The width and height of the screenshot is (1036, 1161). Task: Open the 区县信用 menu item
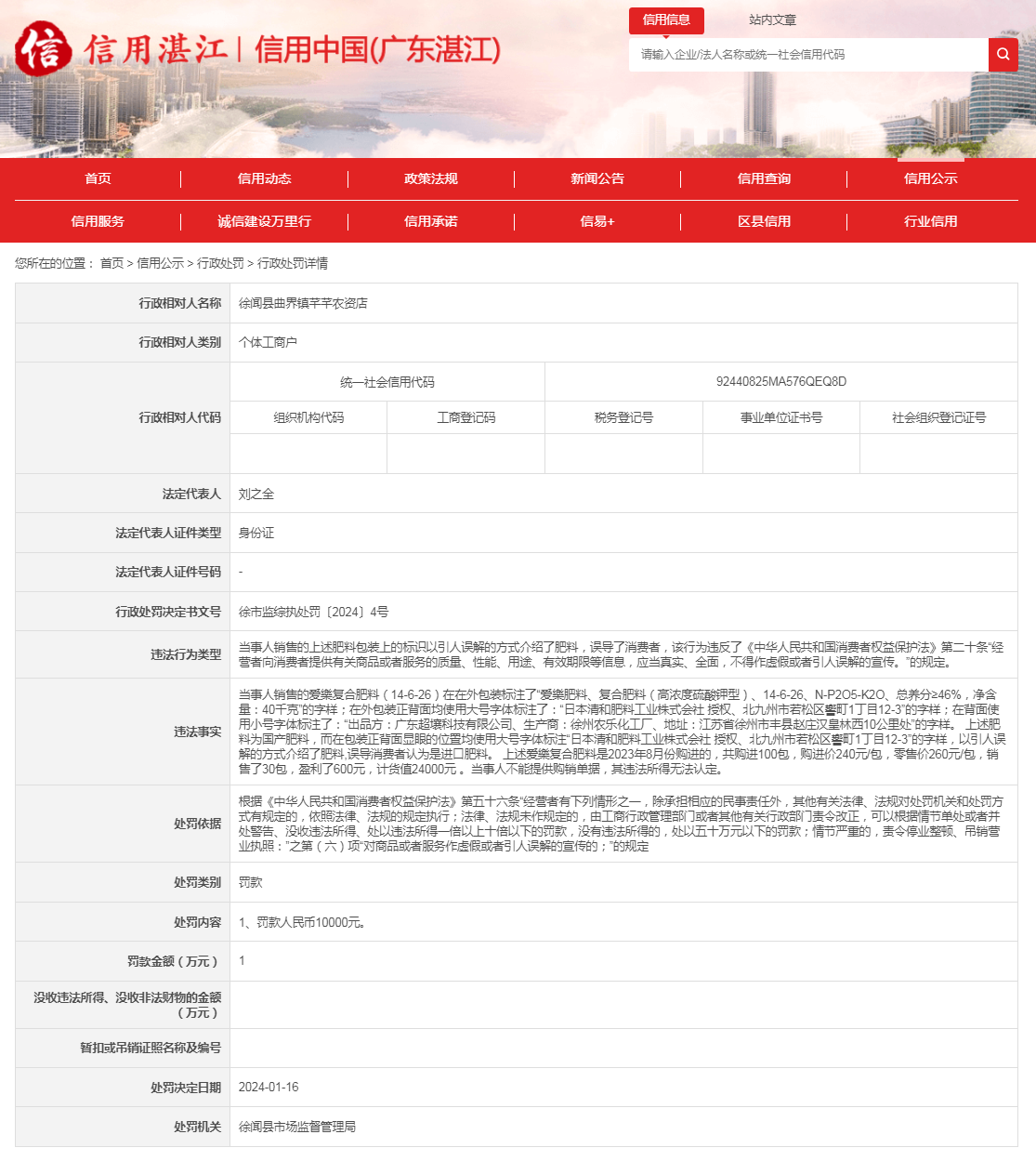tap(764, 221)
